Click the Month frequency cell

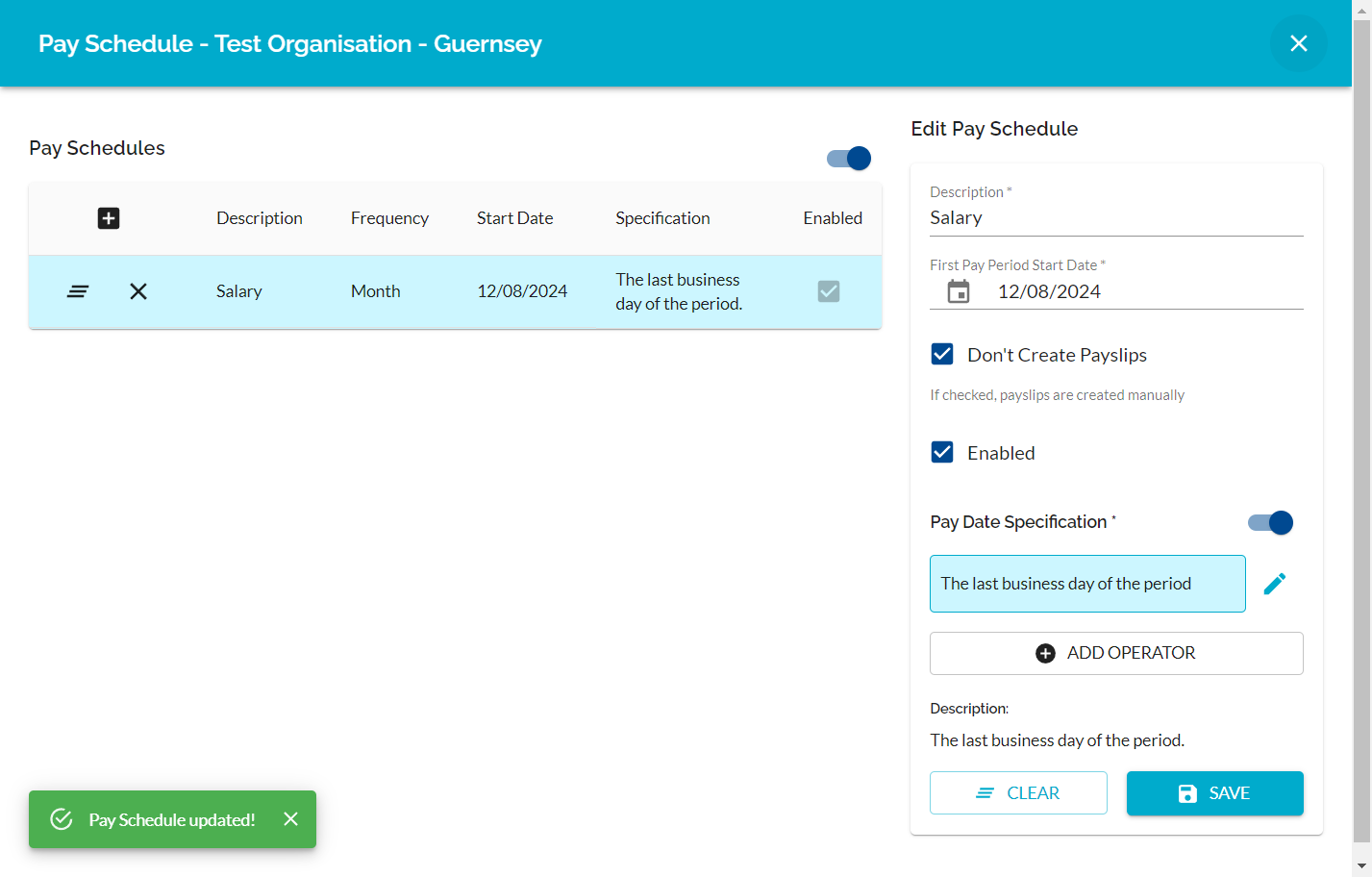click(x=376, y=291)
